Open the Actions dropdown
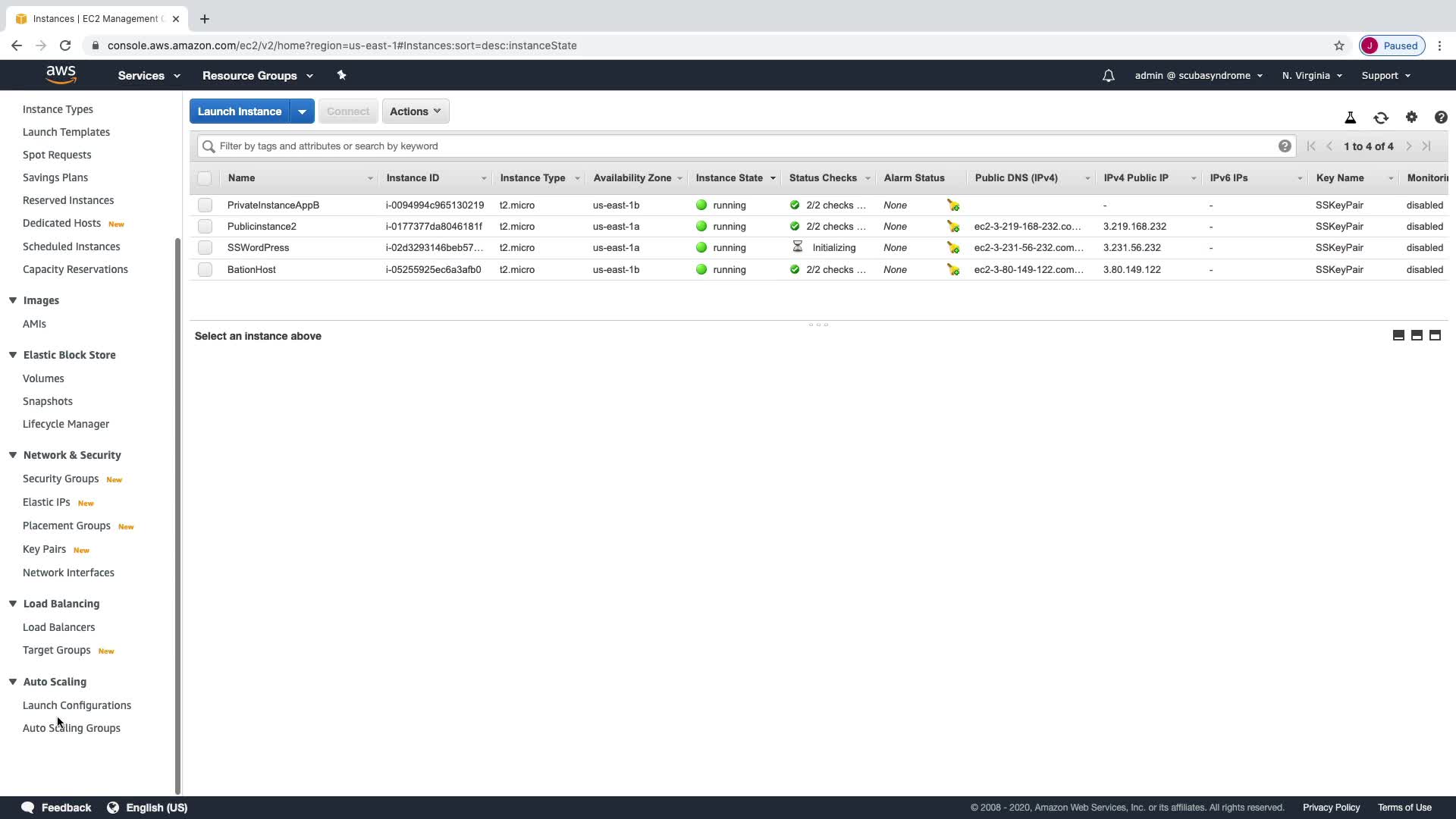 coord(415,111)
